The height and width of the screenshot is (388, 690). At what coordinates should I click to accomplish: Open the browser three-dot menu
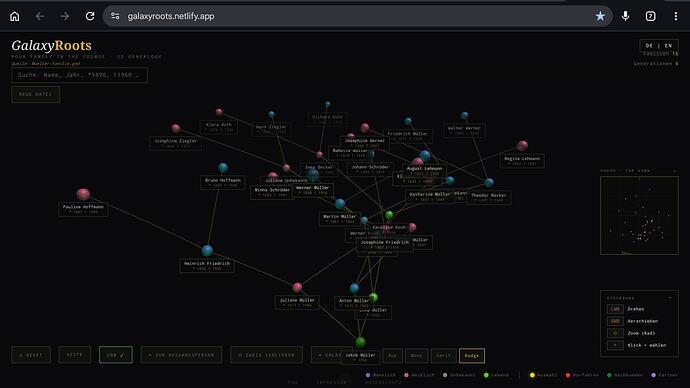coord(675,16)
